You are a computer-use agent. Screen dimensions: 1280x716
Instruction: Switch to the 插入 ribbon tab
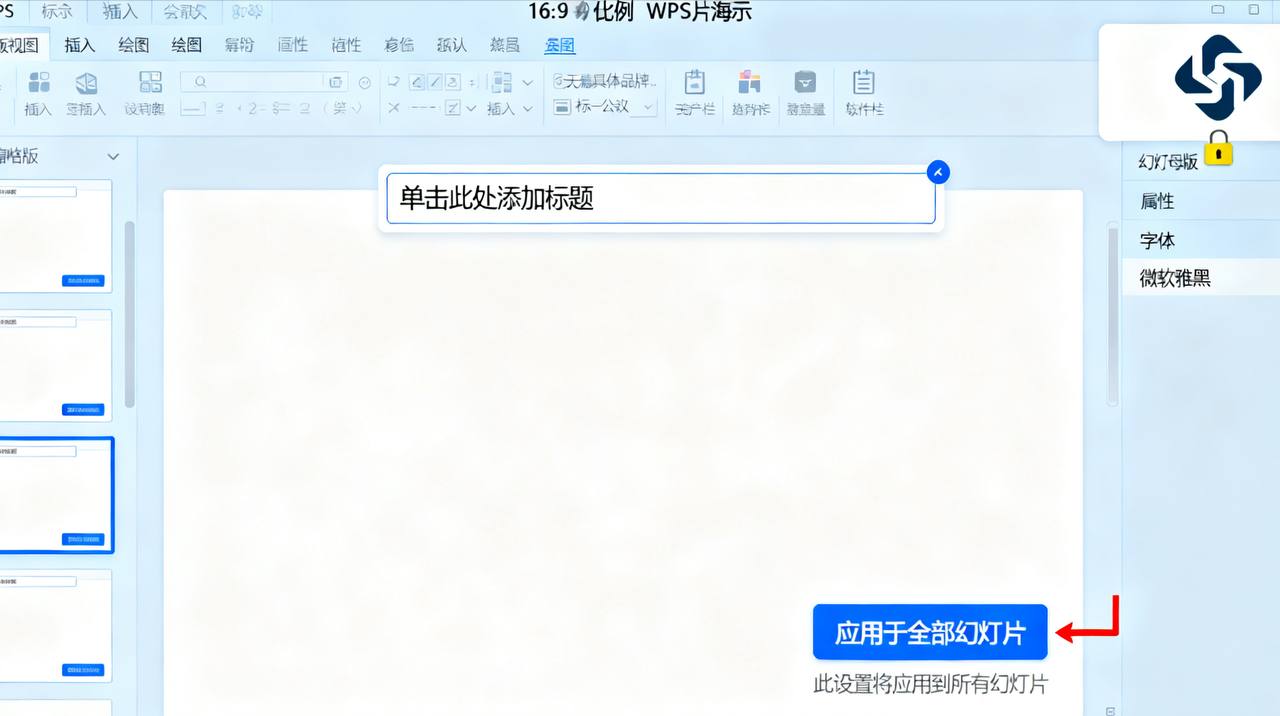(x=79, y=45)
